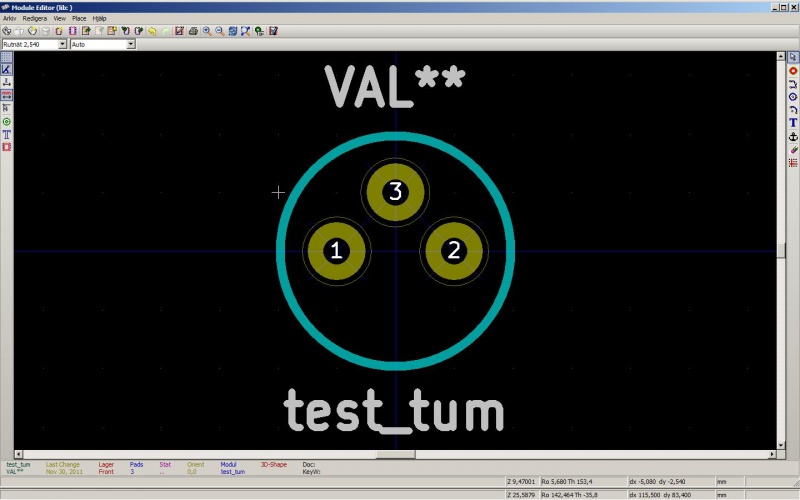Open the Place menu
Viewport: 800px width, 500px height.
[x=79, y=18]
